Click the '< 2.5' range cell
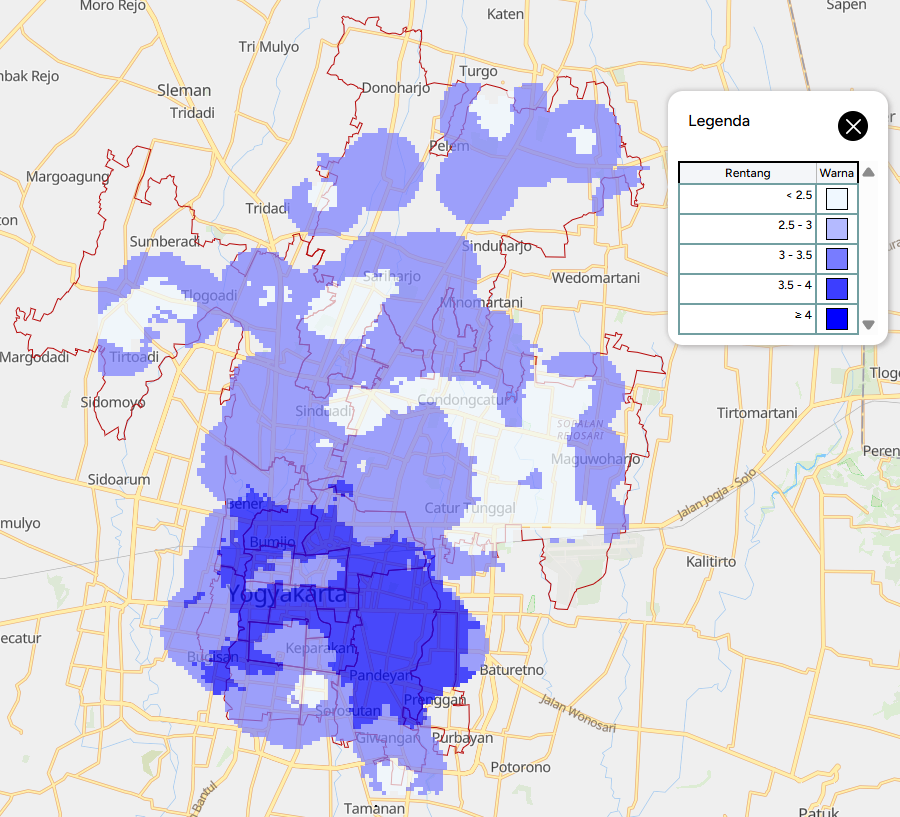The width and height of the screenshot is (900, 817). 747,199
